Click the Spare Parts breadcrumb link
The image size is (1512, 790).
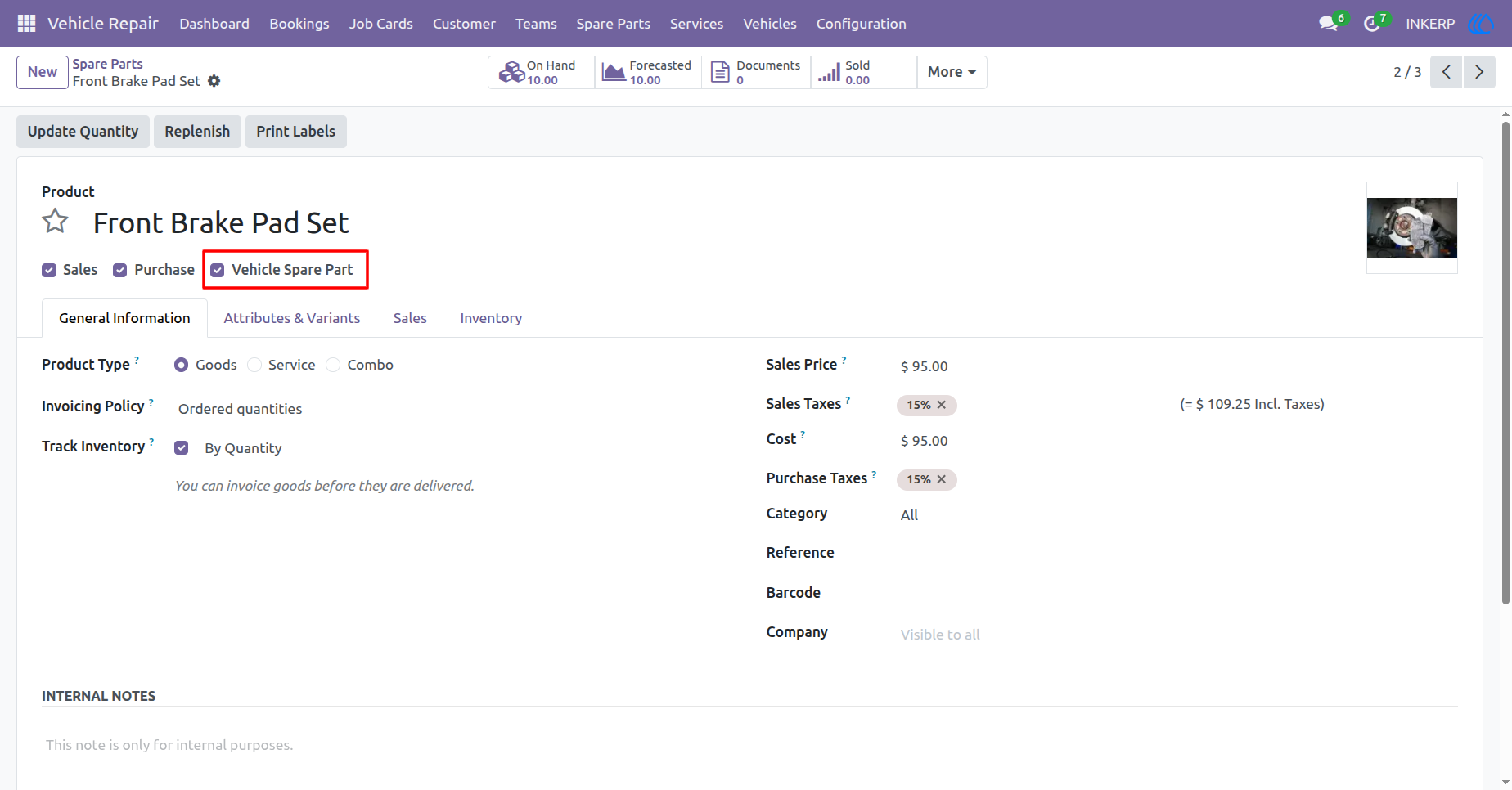(107, 64)
